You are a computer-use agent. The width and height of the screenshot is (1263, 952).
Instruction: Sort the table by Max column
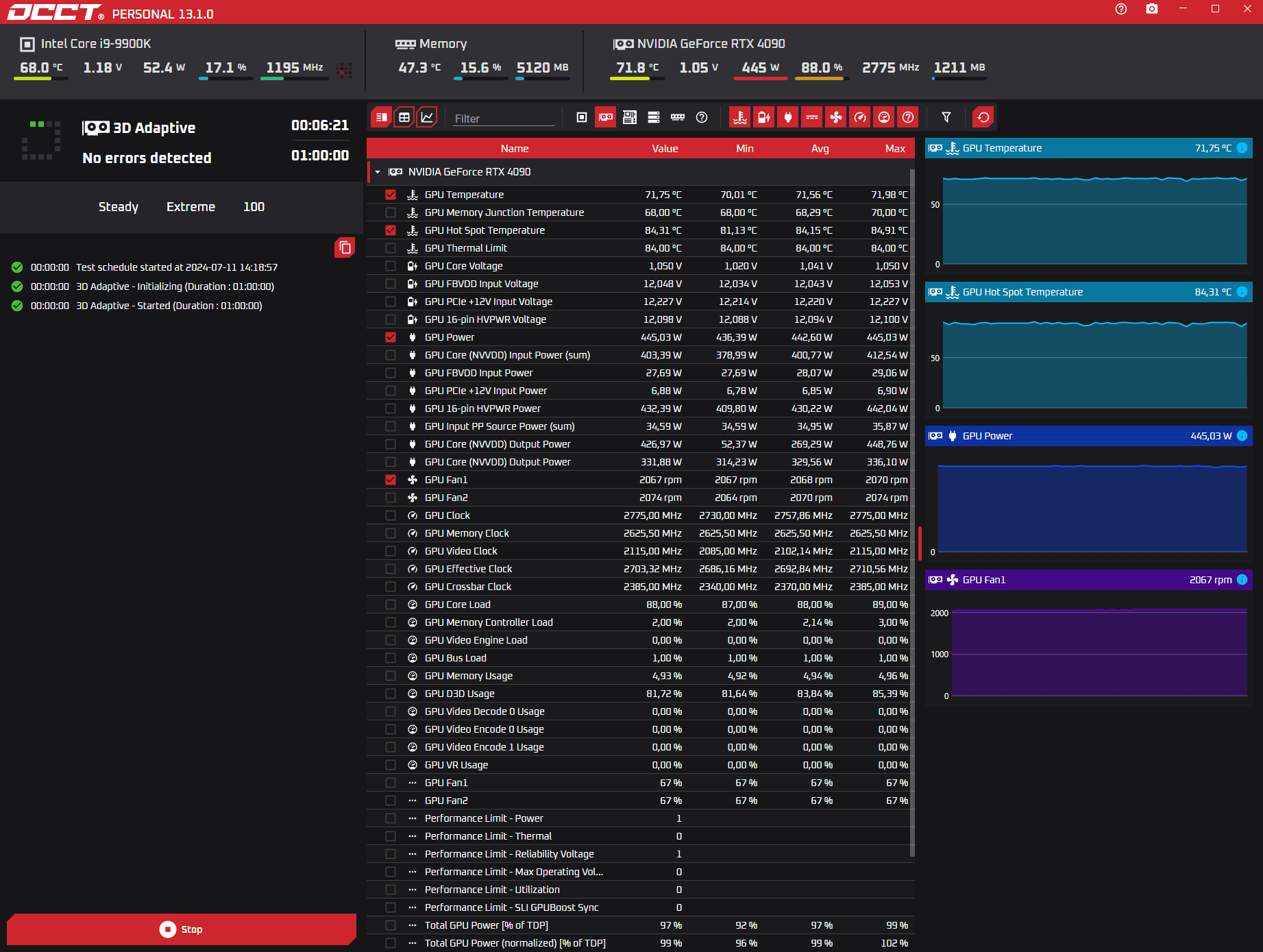pos(895,149)
